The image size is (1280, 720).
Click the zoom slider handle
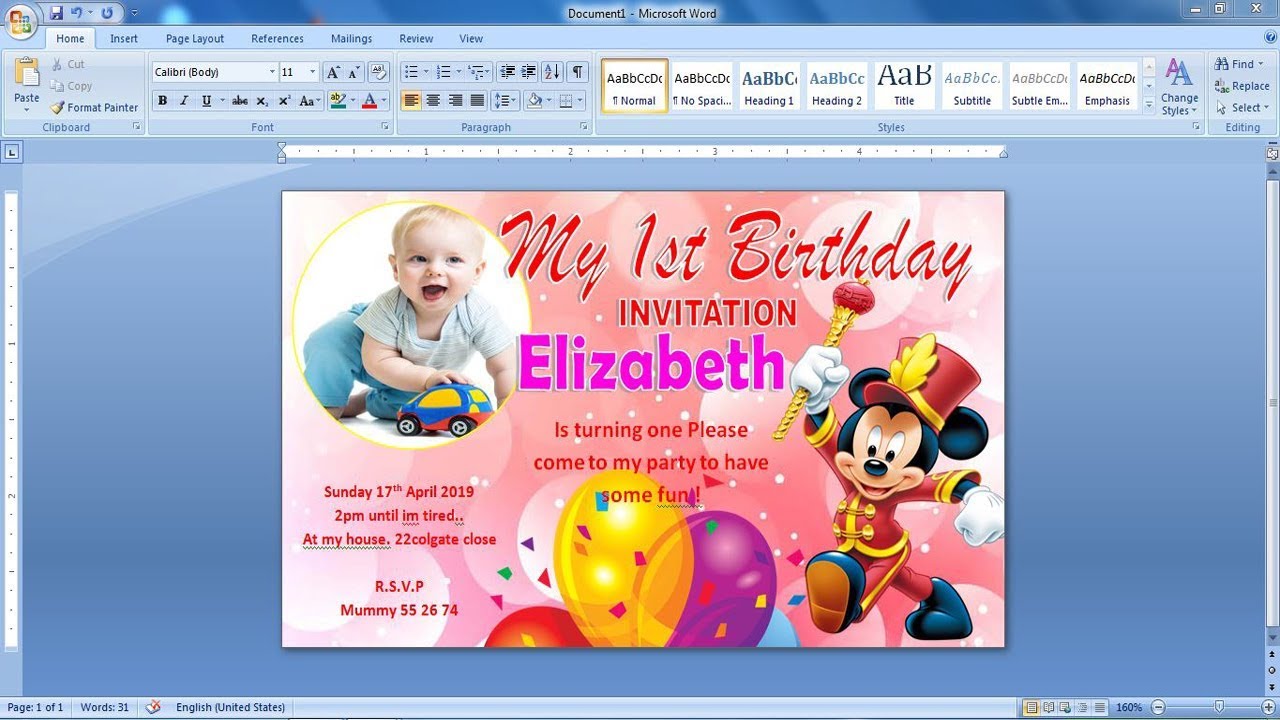tap(1219, 707)
